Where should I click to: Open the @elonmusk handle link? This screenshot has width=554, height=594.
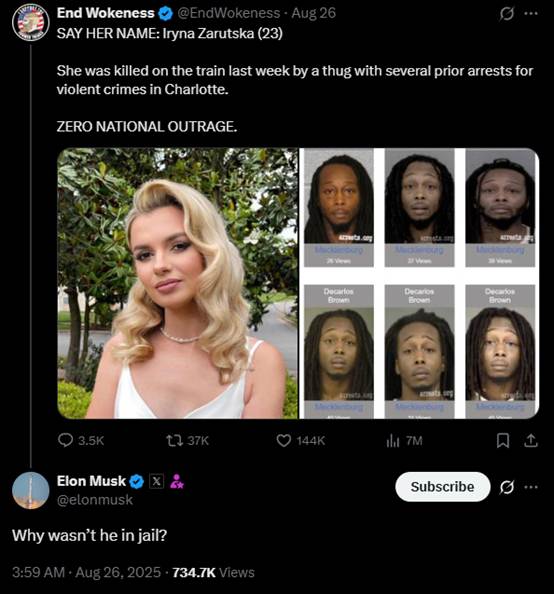coord(95,500)
